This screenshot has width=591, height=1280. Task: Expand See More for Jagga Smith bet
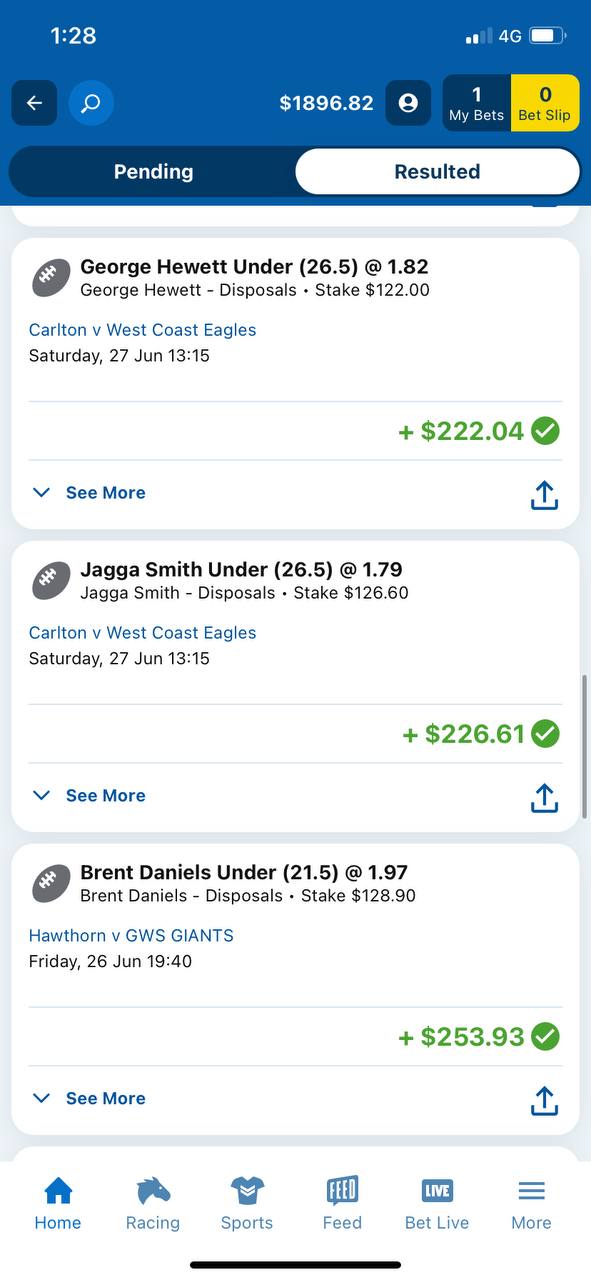click(89, 795)
